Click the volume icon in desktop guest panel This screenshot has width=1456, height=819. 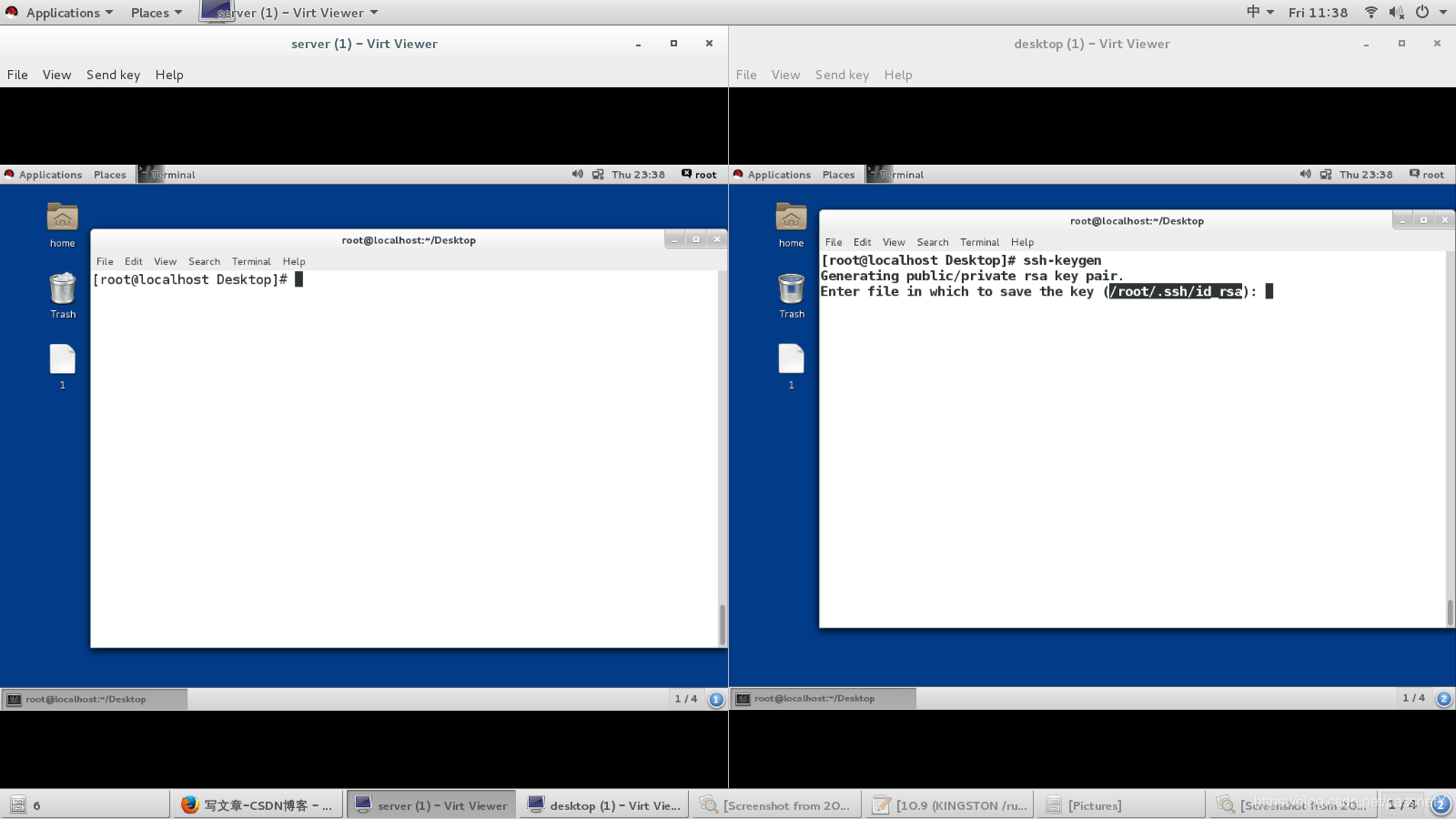coord(1305,174)
